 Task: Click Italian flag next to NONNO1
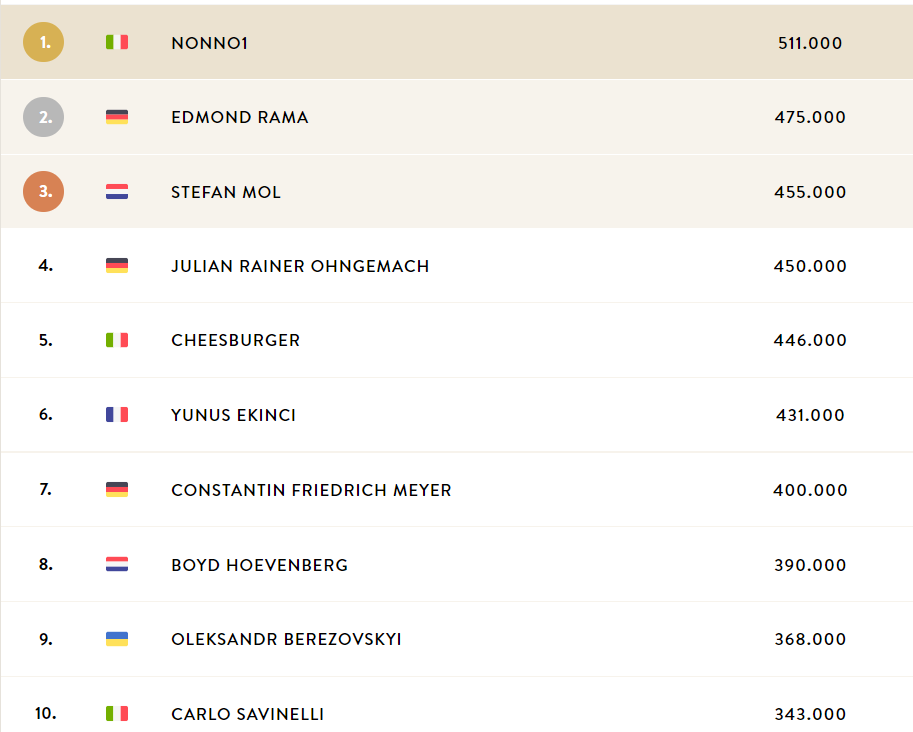(117, 42)
